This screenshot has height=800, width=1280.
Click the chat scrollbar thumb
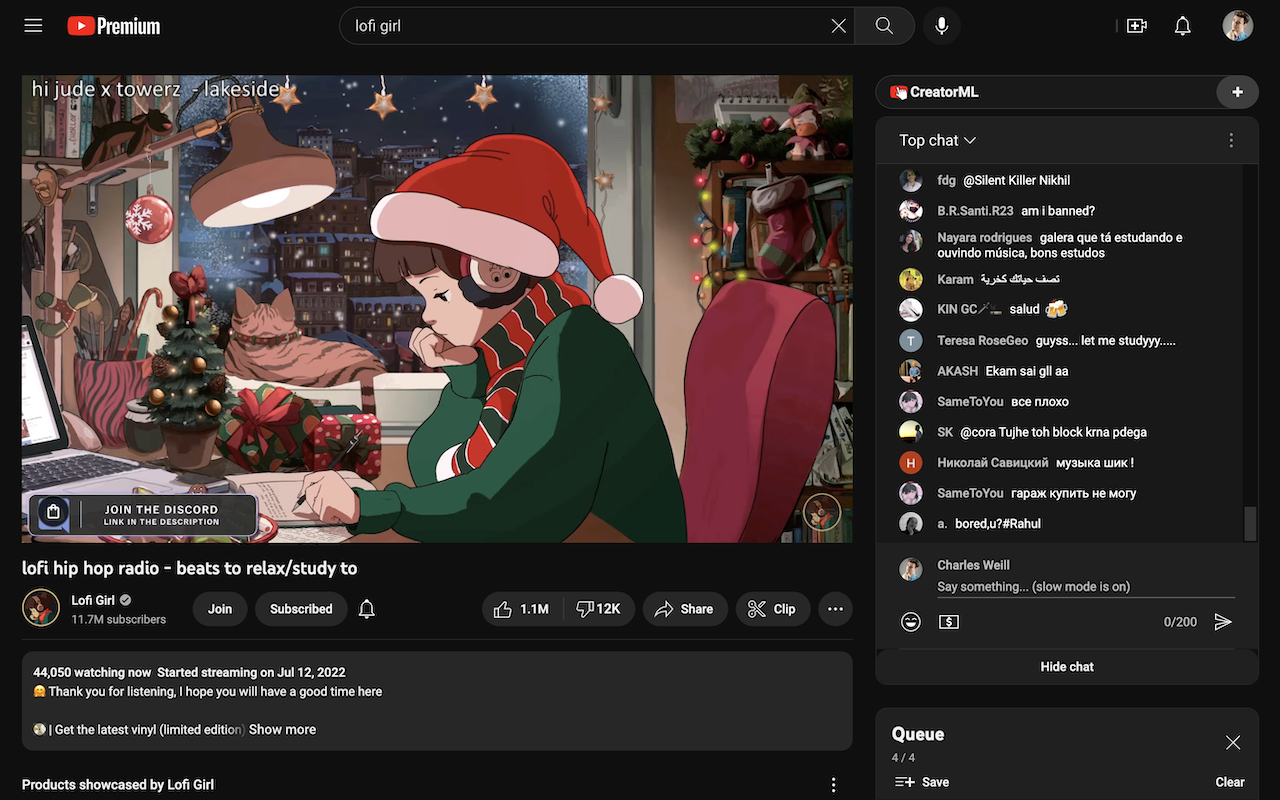point(1250,523)
